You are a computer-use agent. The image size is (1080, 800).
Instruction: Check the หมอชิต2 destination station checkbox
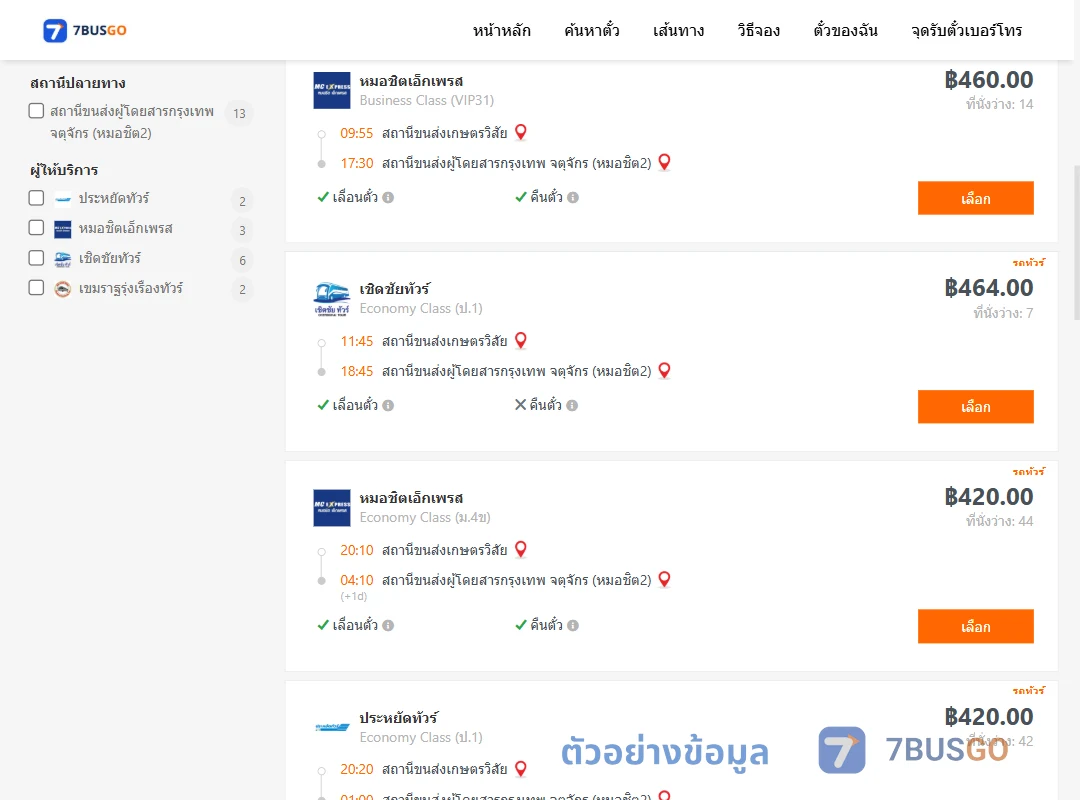[x=37, y=111]
